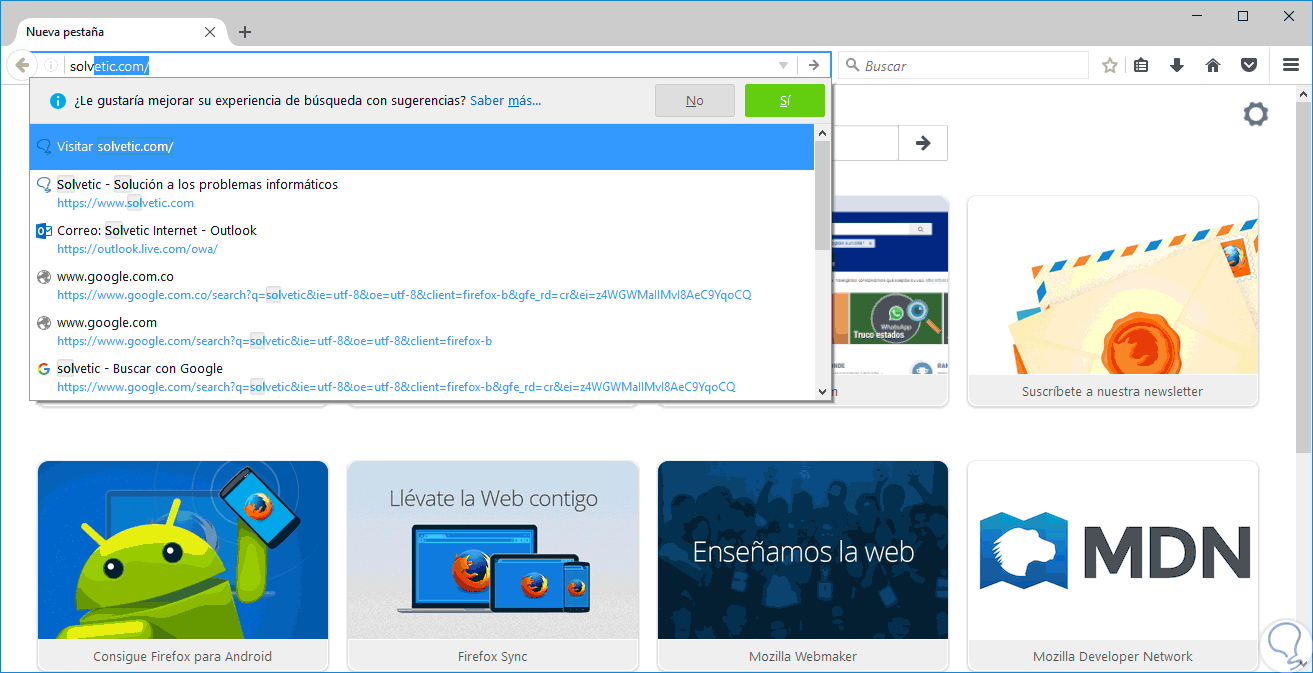Select the www.google.com.co suggestion

422,285
